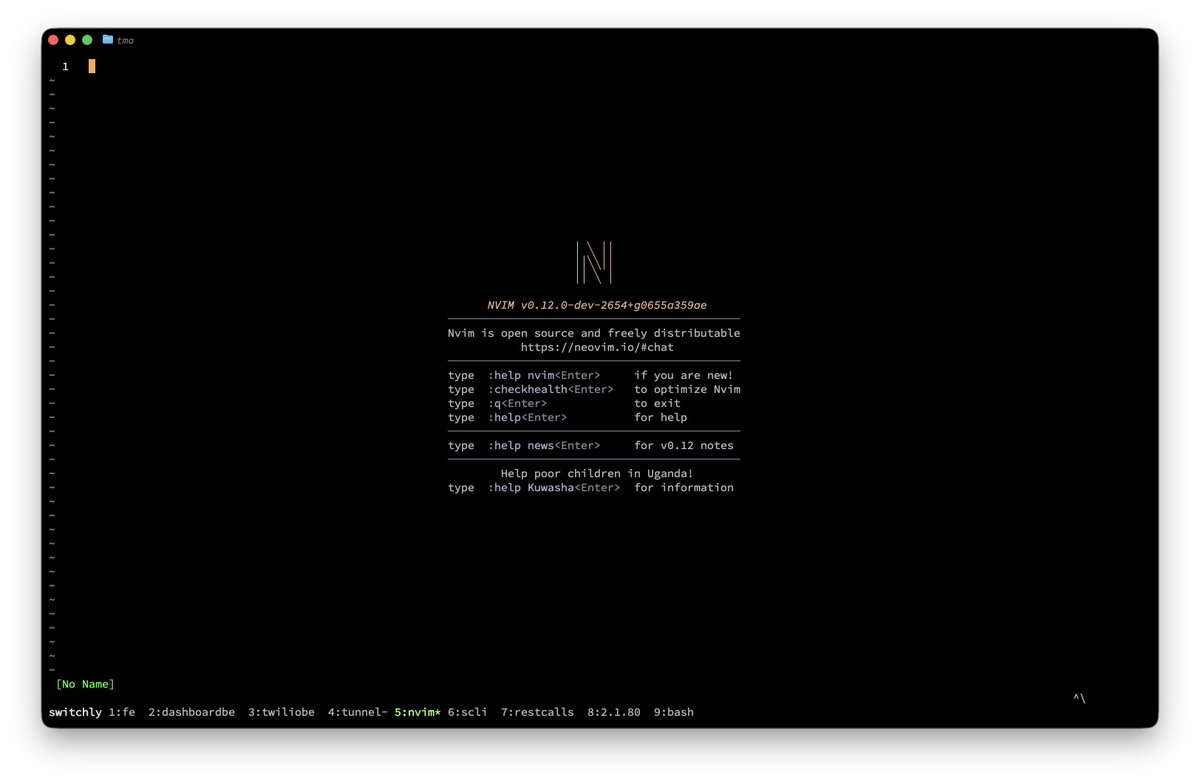The width and height of the screenshot is (1200, 783).
Task: Click the :help Kuwasha<Enter> command text
Action: tap(554, 487)
